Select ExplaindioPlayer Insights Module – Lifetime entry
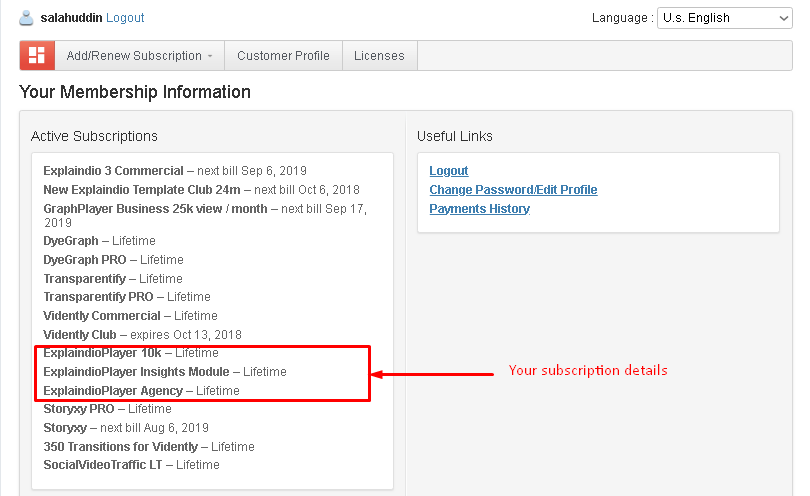The image size is (810, 496). (x=165, y=372)
